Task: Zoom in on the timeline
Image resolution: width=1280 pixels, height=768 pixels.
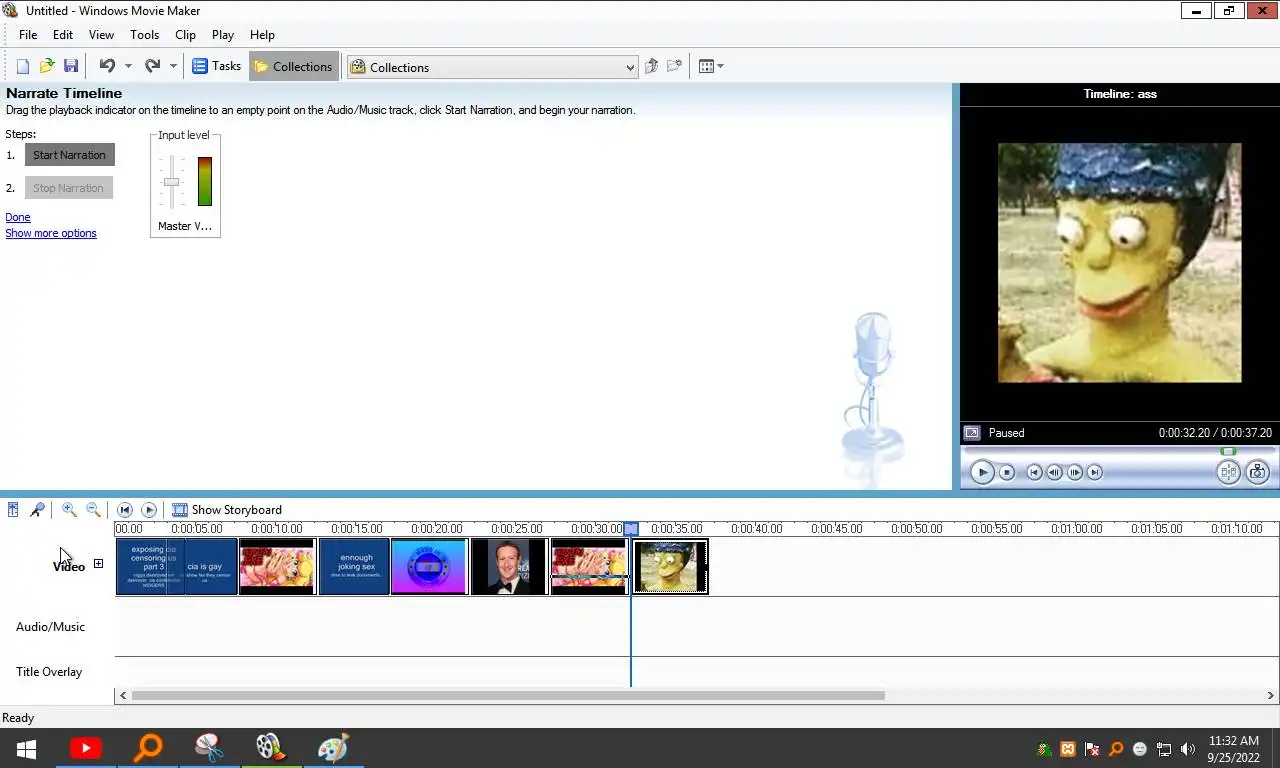Action: 69,510
